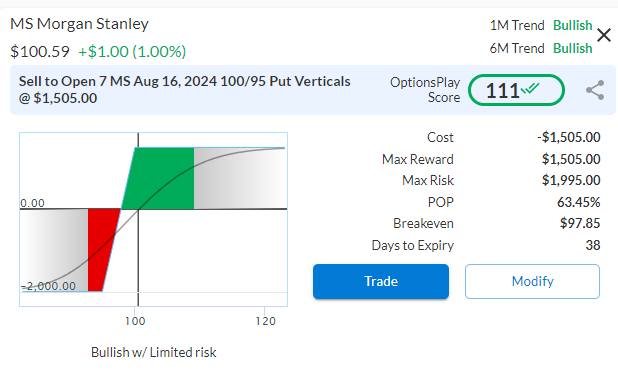
Task: Click the 120 mark on chart axis
Action: (x=265, y=321)
